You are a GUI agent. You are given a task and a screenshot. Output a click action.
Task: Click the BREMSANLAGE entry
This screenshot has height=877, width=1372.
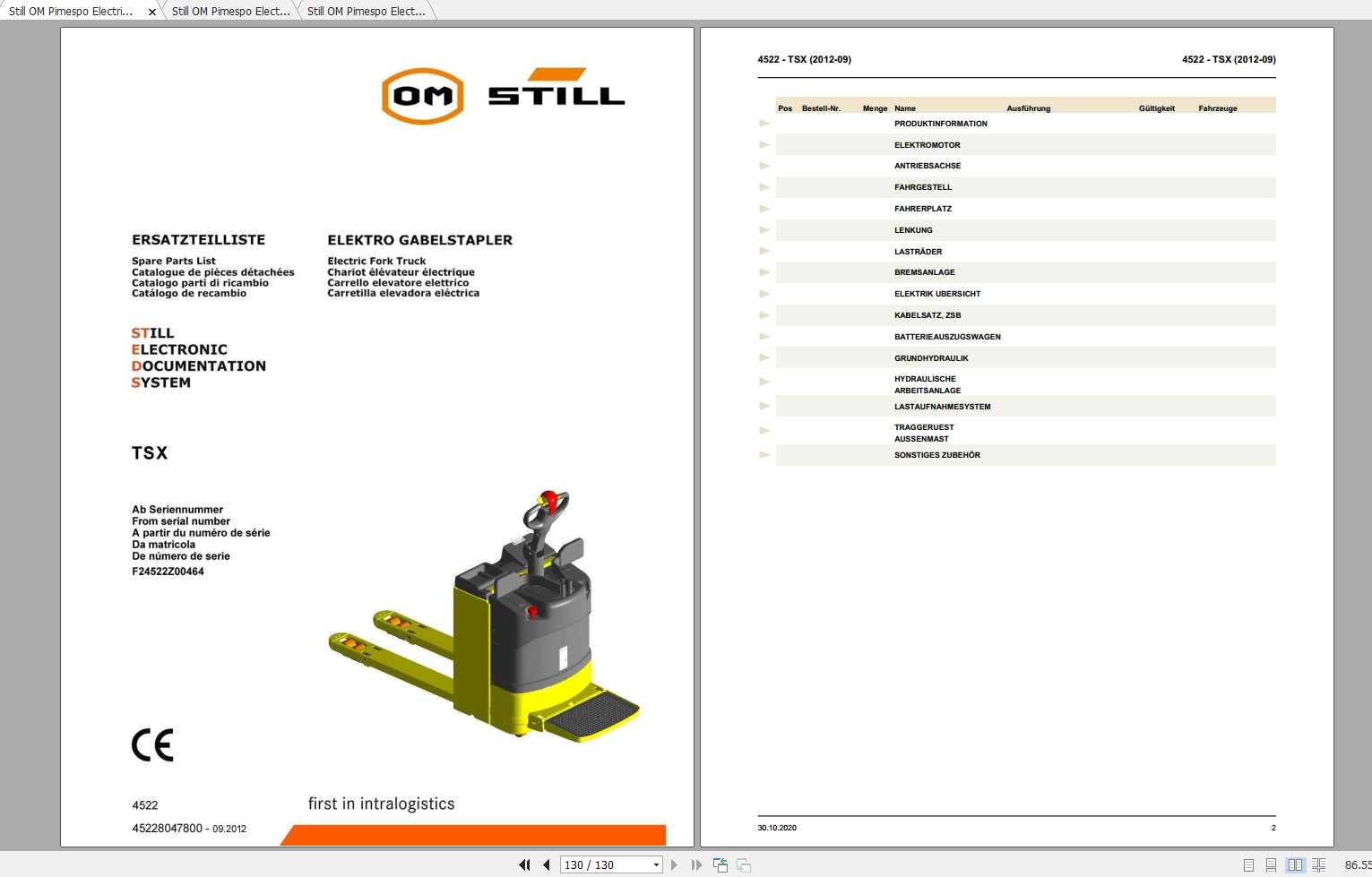[x=924, y=272]
